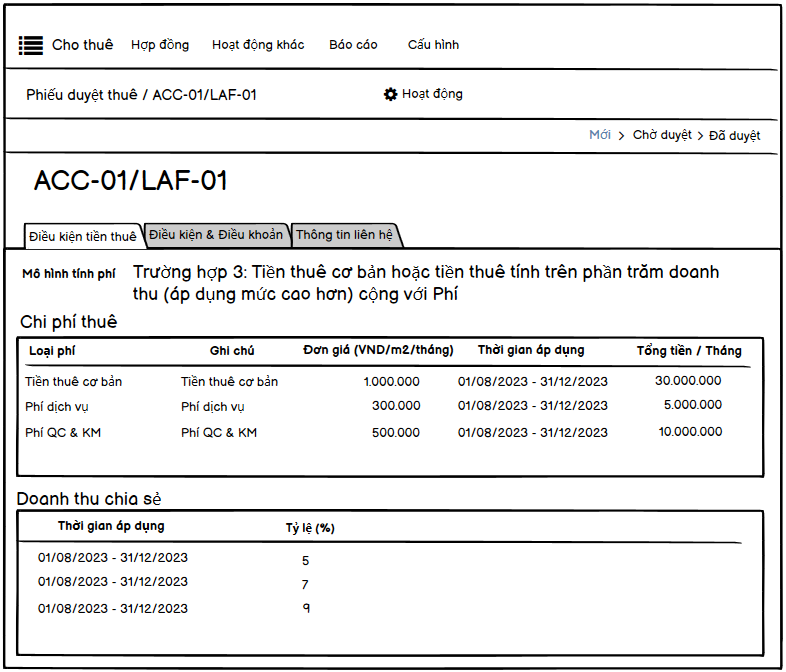Click unit price 300.000
This screenshot has width=786, height=672.
(x=396, y=406)
